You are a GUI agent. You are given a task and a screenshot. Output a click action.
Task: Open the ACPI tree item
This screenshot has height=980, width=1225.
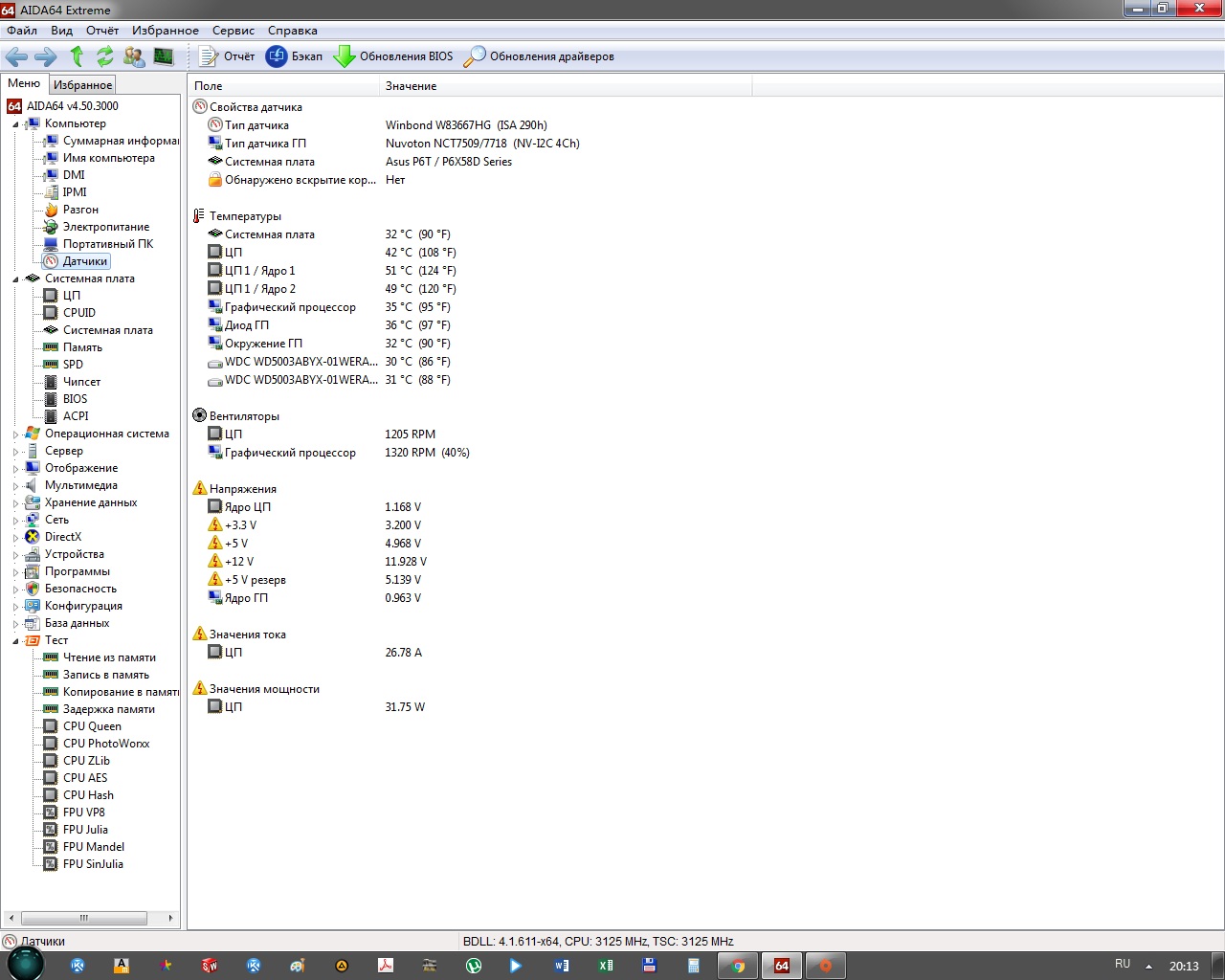coord(76,416)
